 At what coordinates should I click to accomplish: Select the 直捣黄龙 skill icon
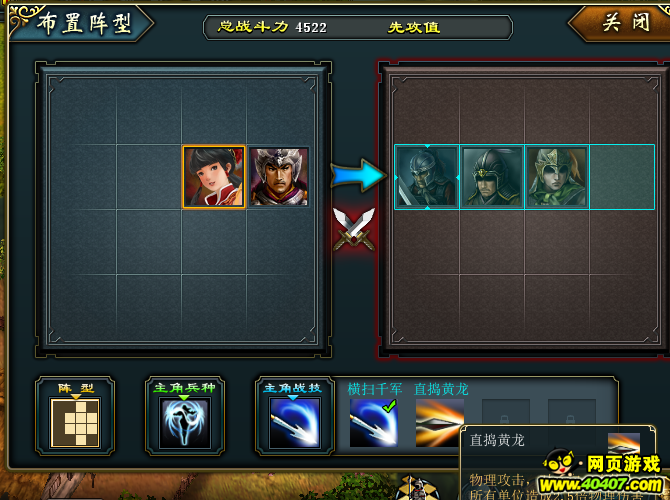440,423
